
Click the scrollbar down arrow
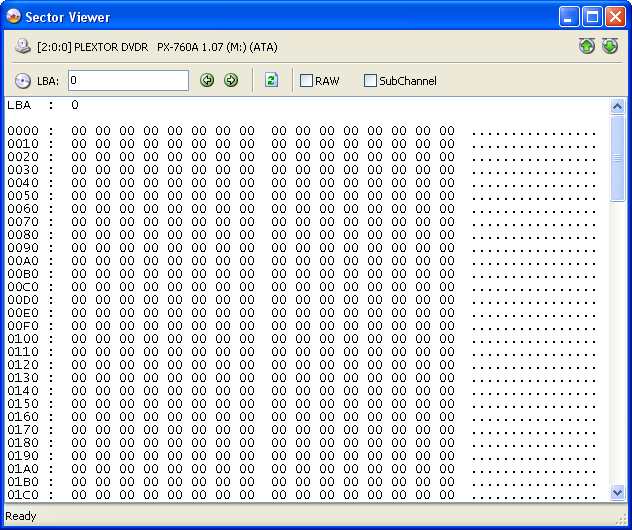[x=617, y=493]
